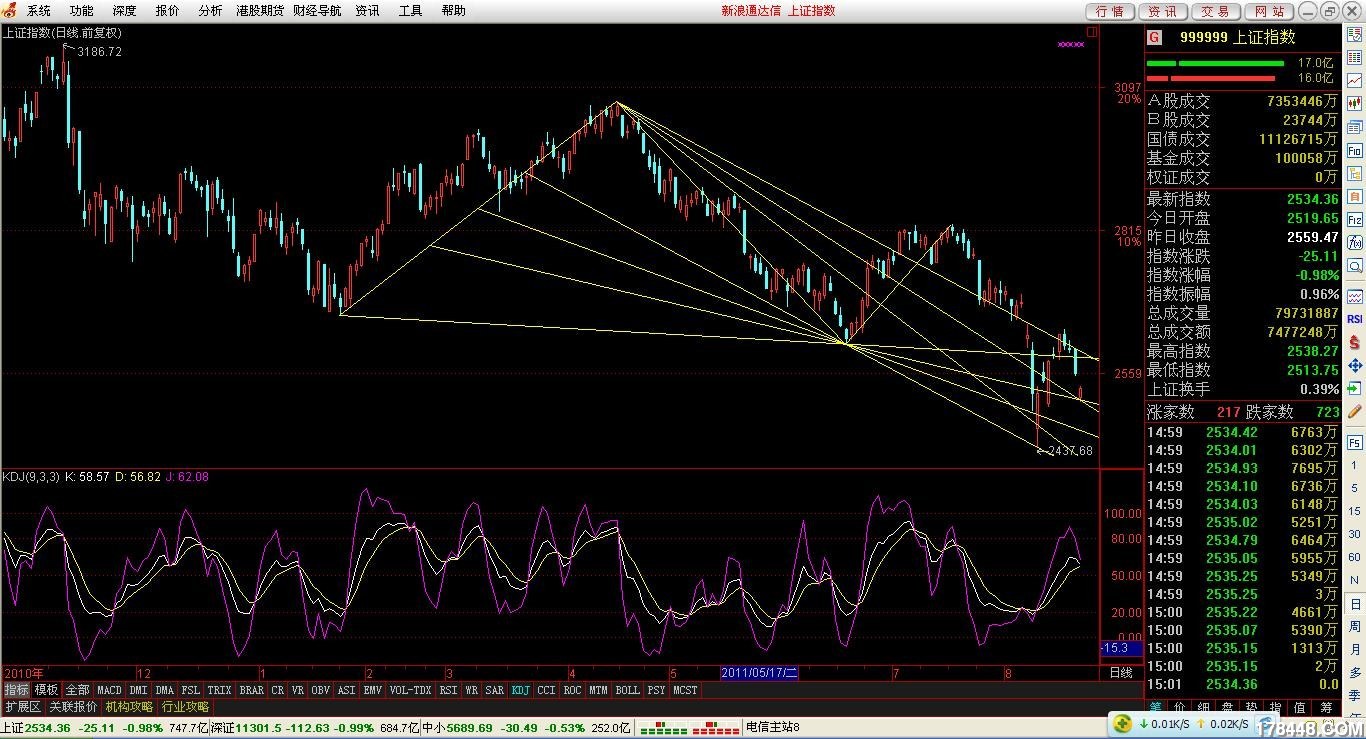Viewport: 1366px width, 739px height.
Task: Click the FS intraday sidebar icon
Action: coord(1354,443)
